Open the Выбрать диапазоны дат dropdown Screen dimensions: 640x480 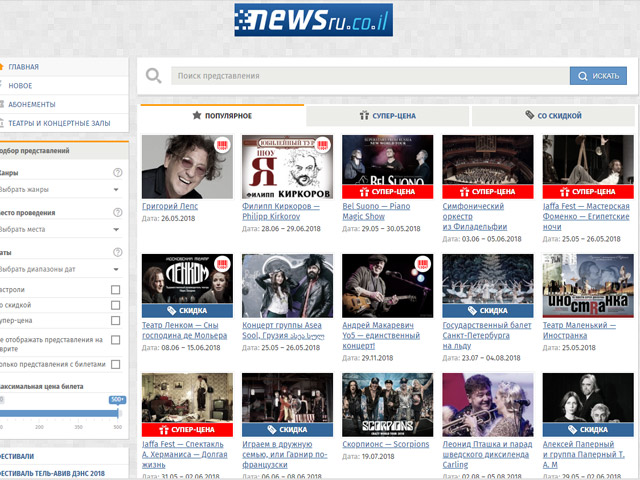pyautogui.click(x=60, y=269)
